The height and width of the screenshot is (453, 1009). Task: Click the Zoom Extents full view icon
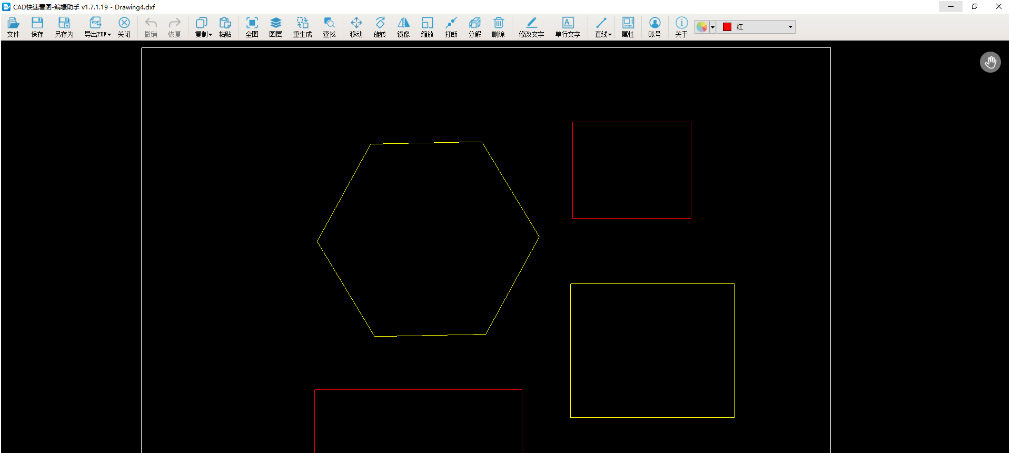click(x=251, y=26)
